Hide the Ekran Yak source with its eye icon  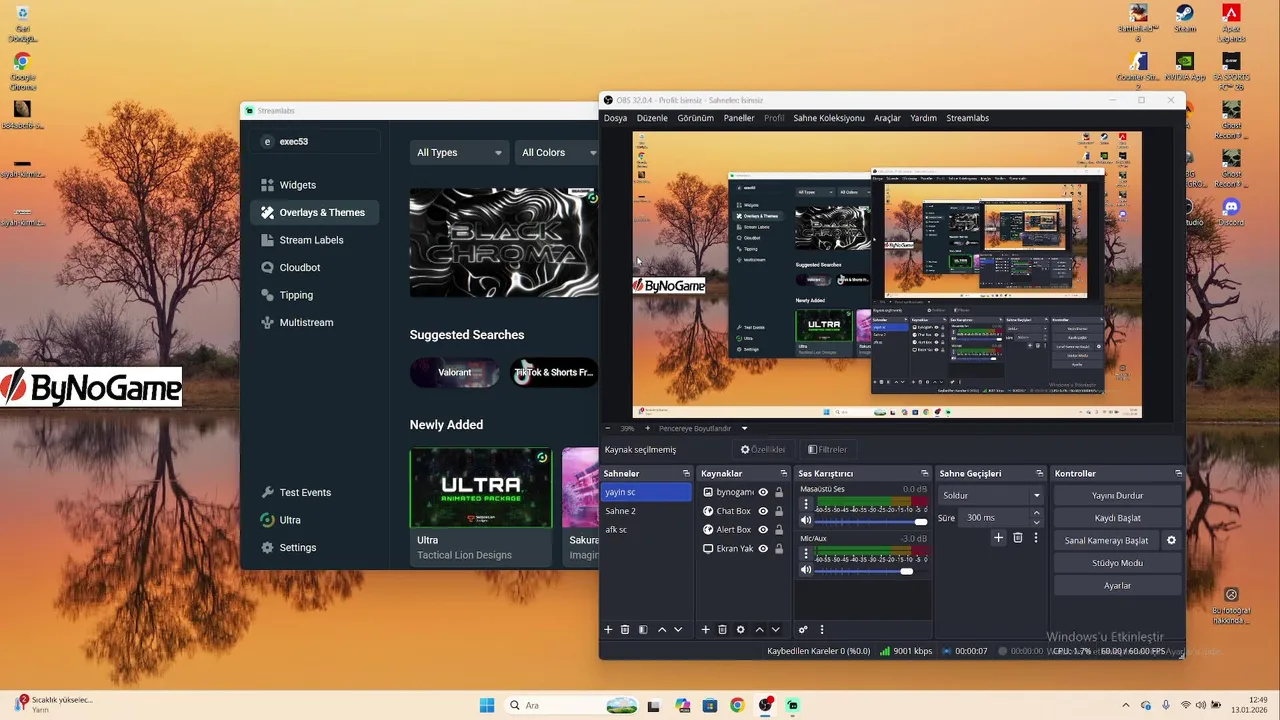pyautogui.click(x=763, y=549)
